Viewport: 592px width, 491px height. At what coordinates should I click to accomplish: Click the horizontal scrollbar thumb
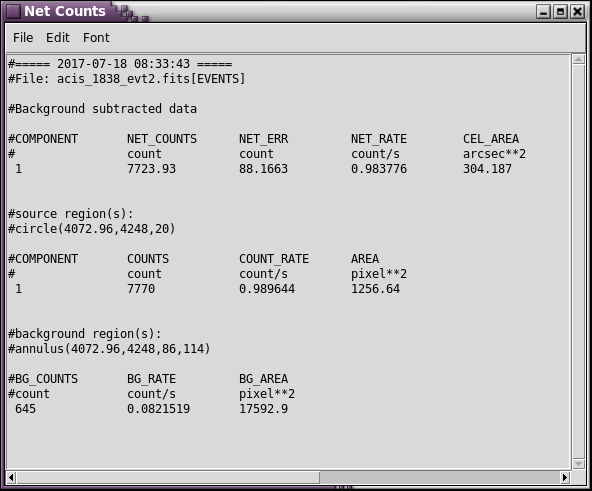pos(168,477)
